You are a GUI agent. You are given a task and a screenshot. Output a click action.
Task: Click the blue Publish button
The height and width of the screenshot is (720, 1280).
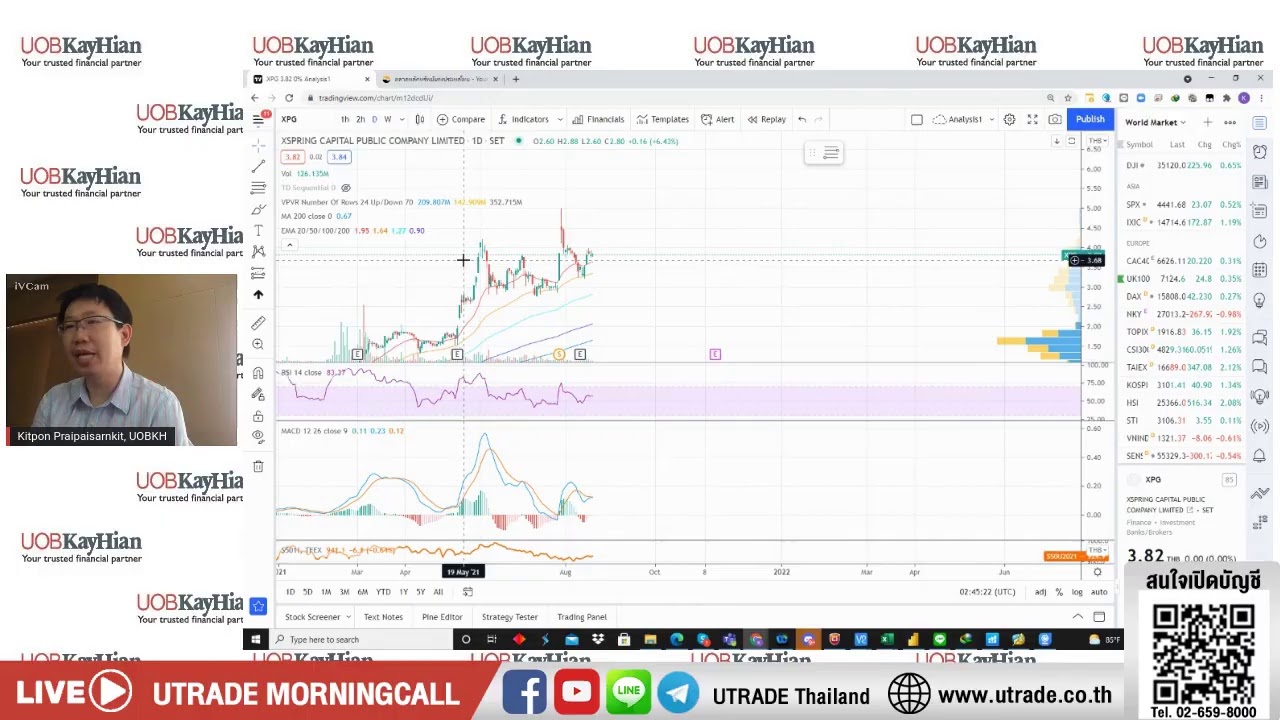click(1090, 119)
